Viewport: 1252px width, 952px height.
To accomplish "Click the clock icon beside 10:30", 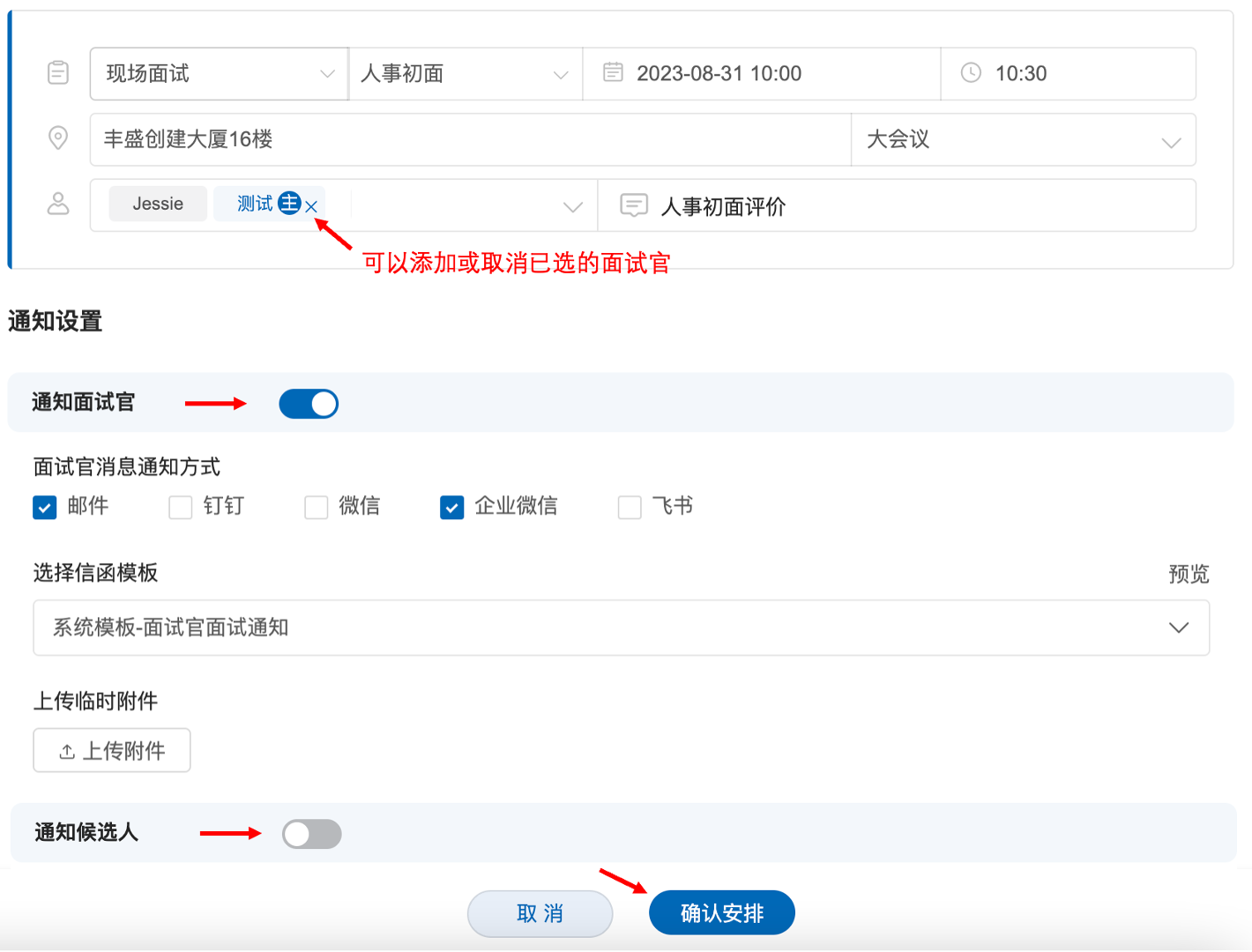I will coord(971,72).
